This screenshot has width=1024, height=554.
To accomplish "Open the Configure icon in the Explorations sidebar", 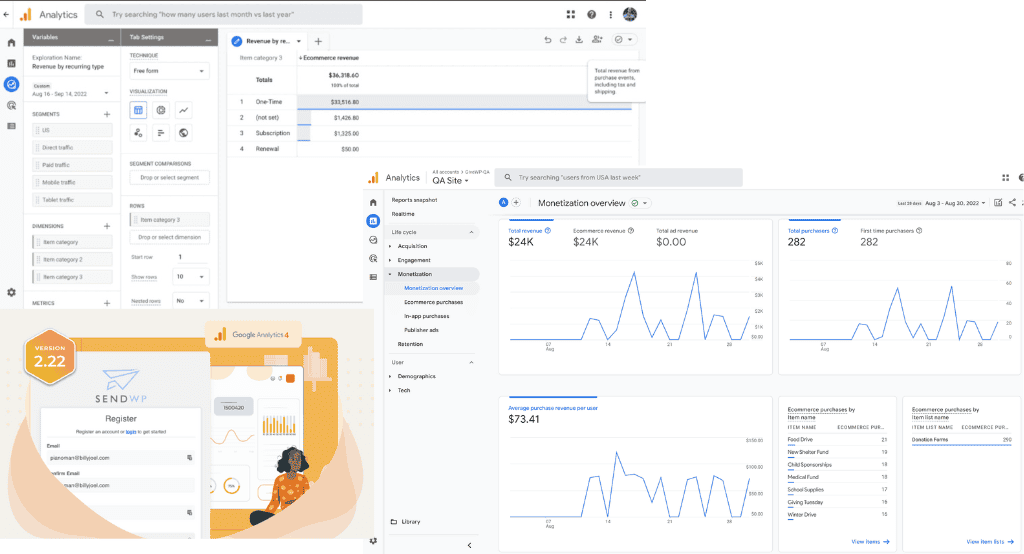I will coord(11,126).
